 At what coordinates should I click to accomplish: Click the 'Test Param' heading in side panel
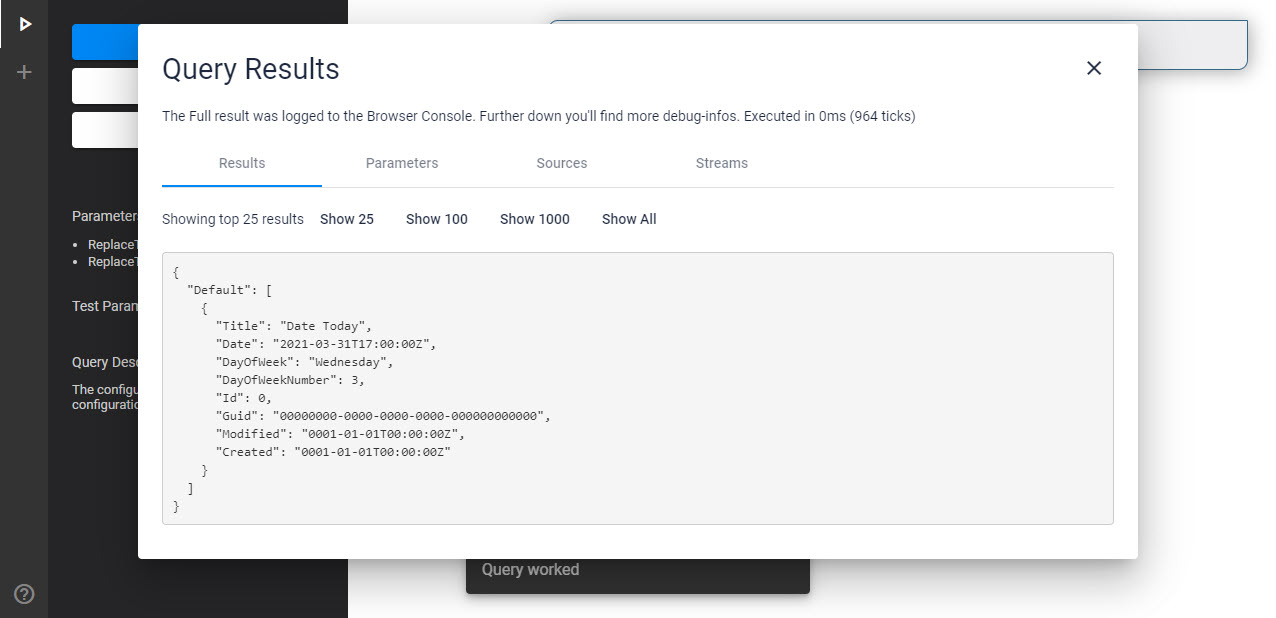coord(104,306)
